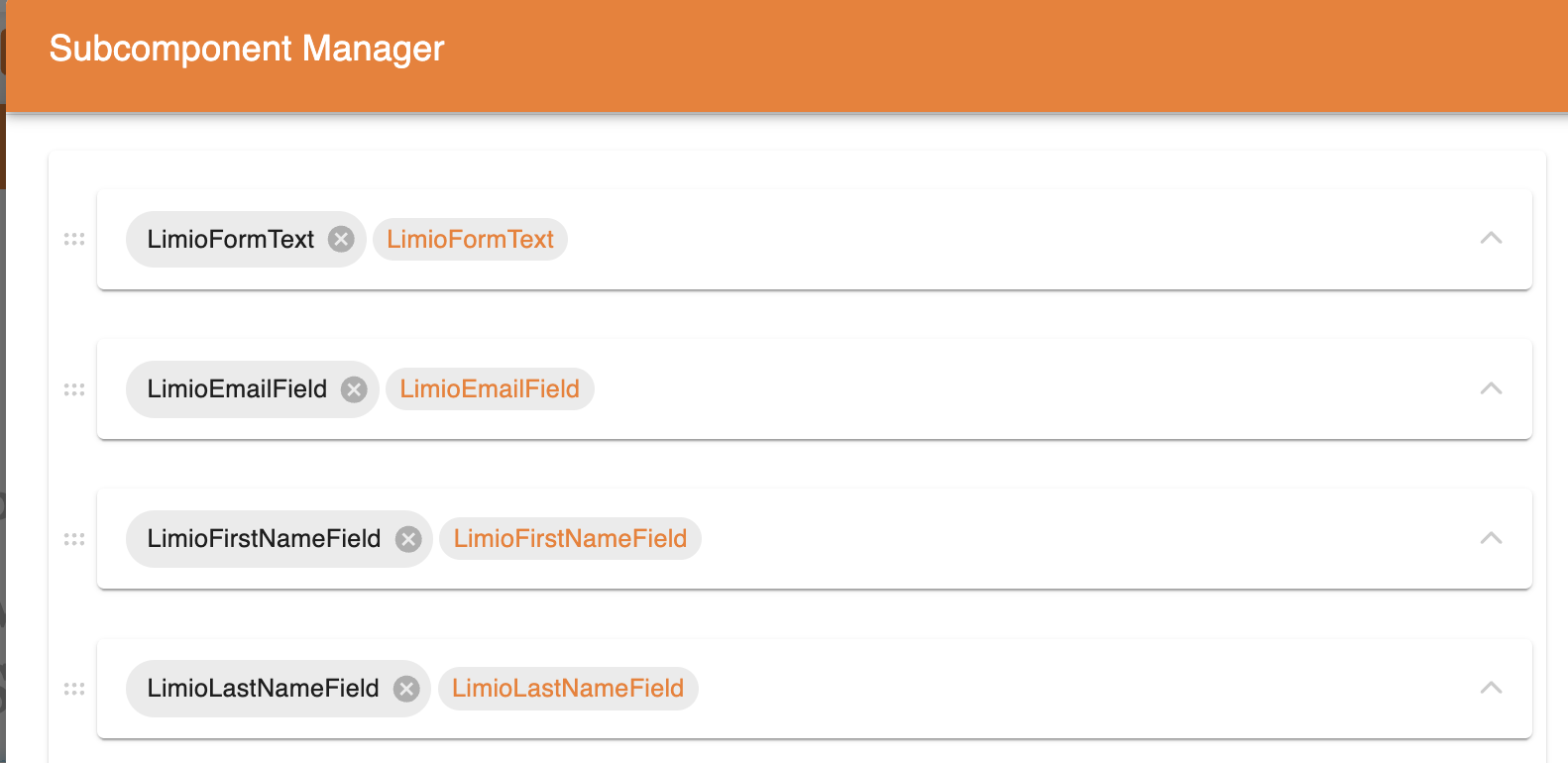Click the Subcomponent Manager header title
The height and width of the screenshot is (763, 1568).
247,49
